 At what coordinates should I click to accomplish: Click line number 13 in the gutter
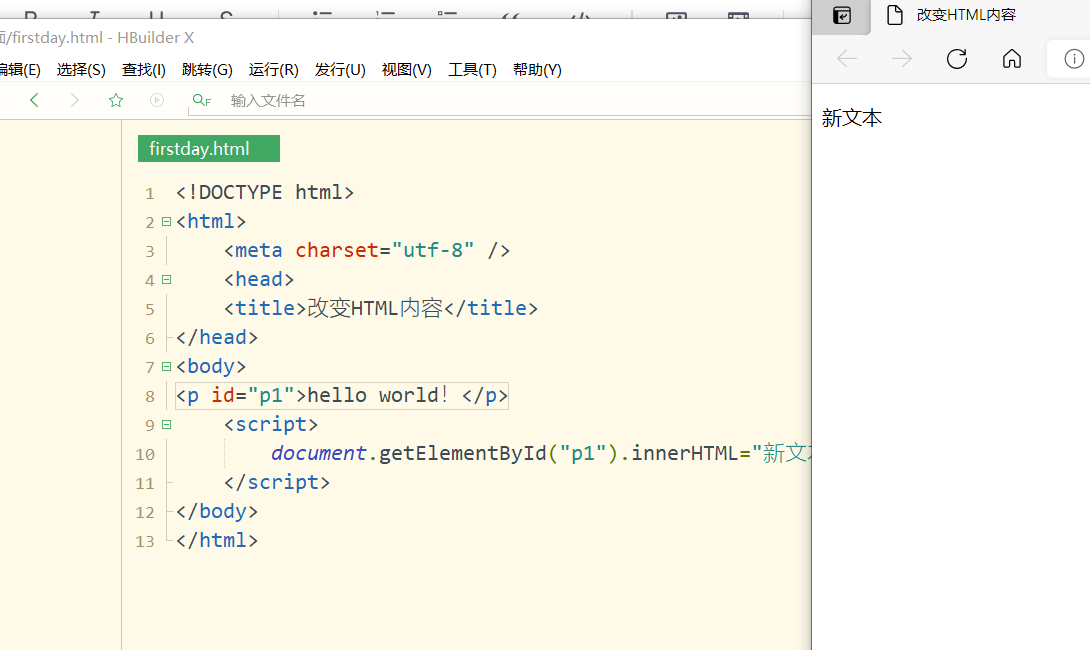click(x=145, y=542)
